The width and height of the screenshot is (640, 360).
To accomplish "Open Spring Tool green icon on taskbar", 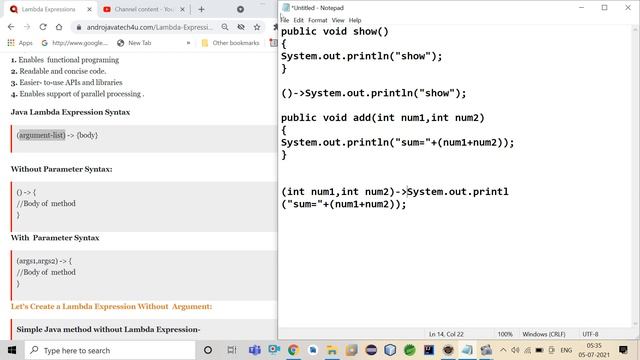I will pyautogui.click(x=409, y=350).
